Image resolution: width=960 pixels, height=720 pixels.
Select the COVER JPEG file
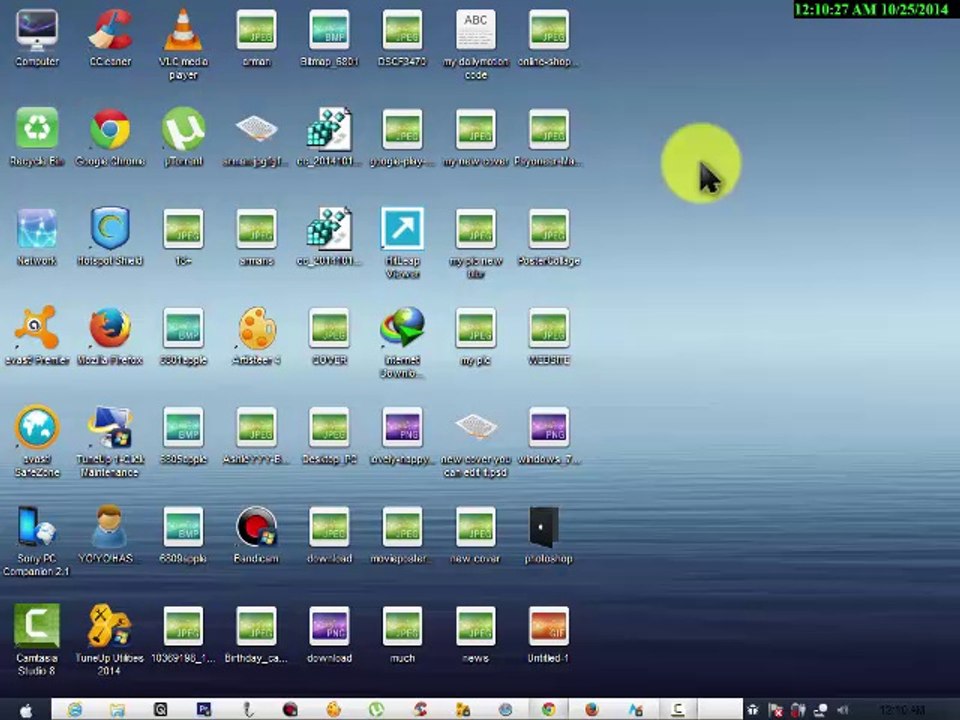click(329, 336)
